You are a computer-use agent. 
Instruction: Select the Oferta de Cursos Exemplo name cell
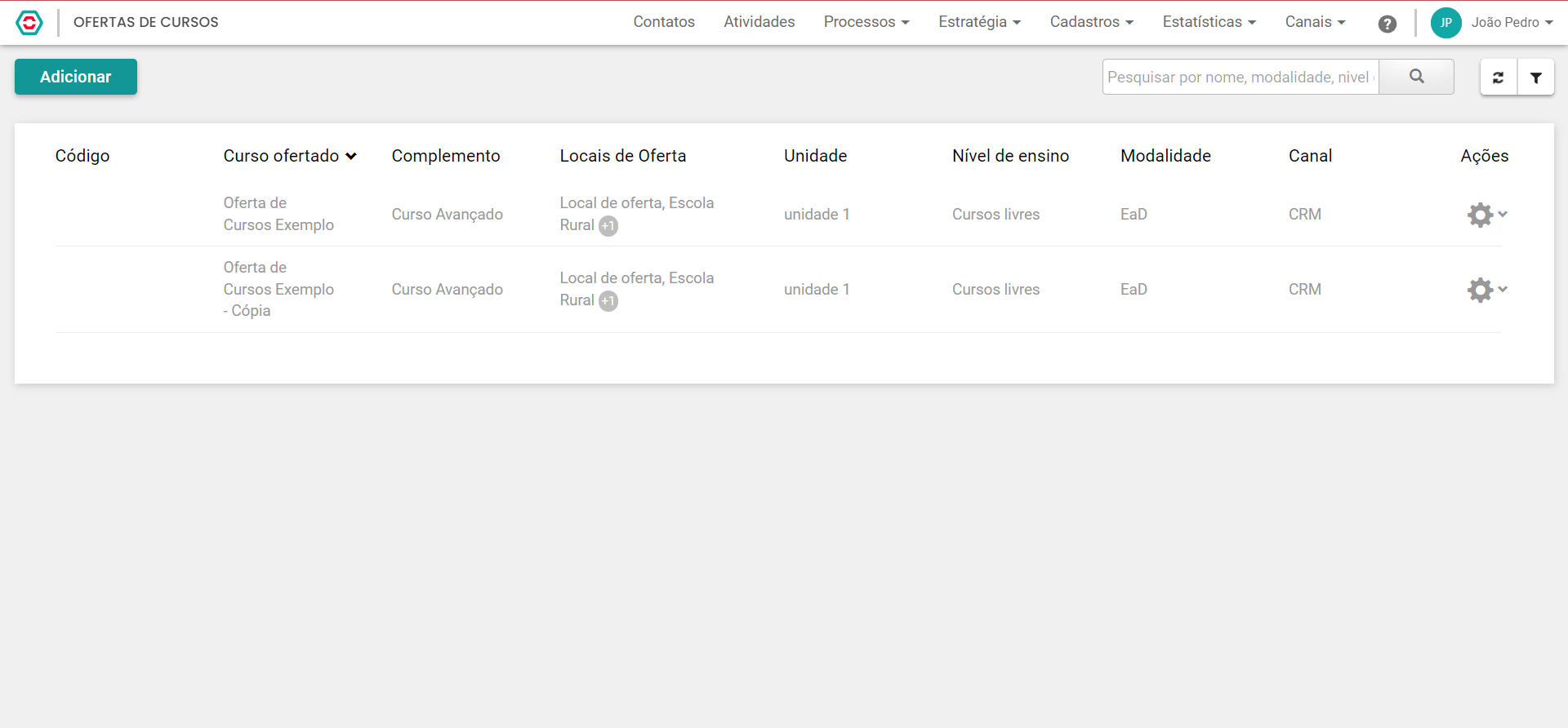click(278, 214)
